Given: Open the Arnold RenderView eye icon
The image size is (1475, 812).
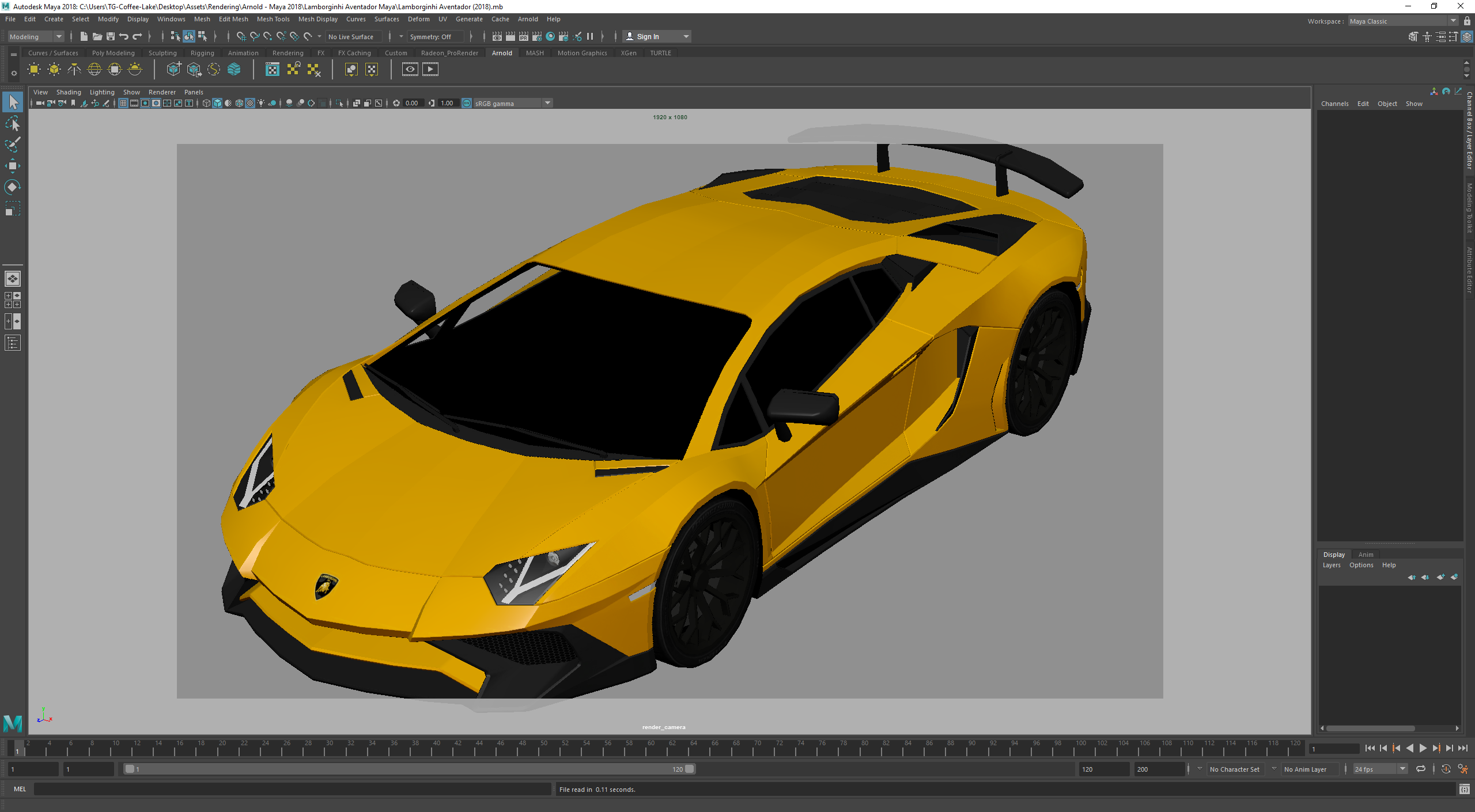Looking at the screenshot, I should [410, 70].
